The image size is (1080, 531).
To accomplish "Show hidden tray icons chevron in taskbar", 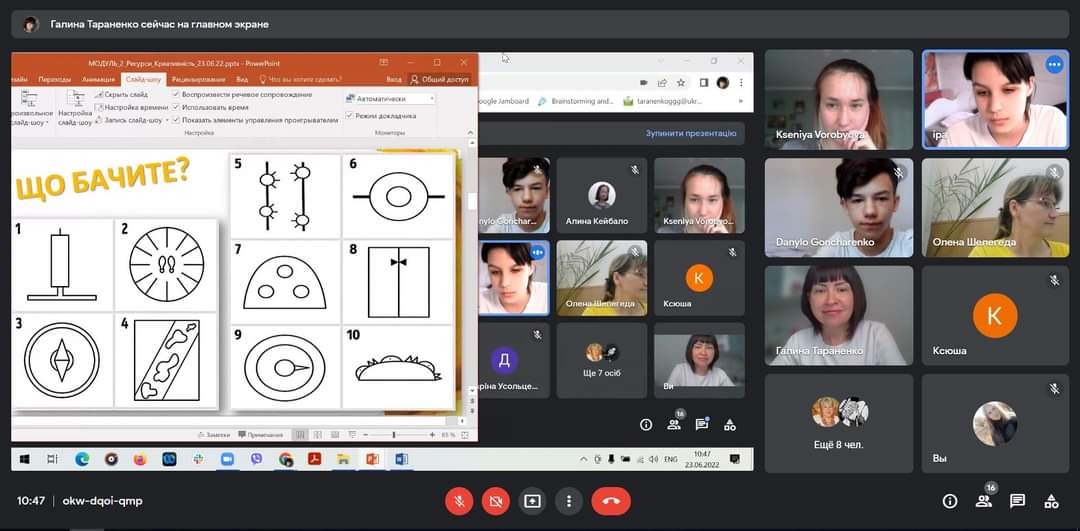I will [x=583, y=459].
